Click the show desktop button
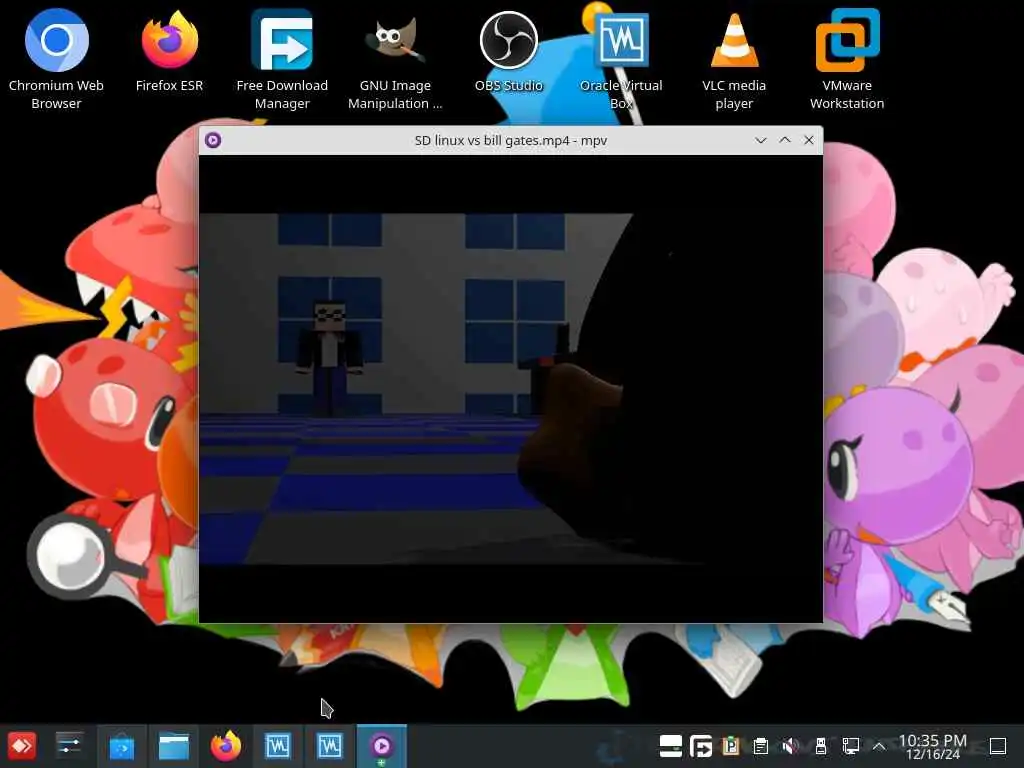1024x768 pixels. pos(998,746)
